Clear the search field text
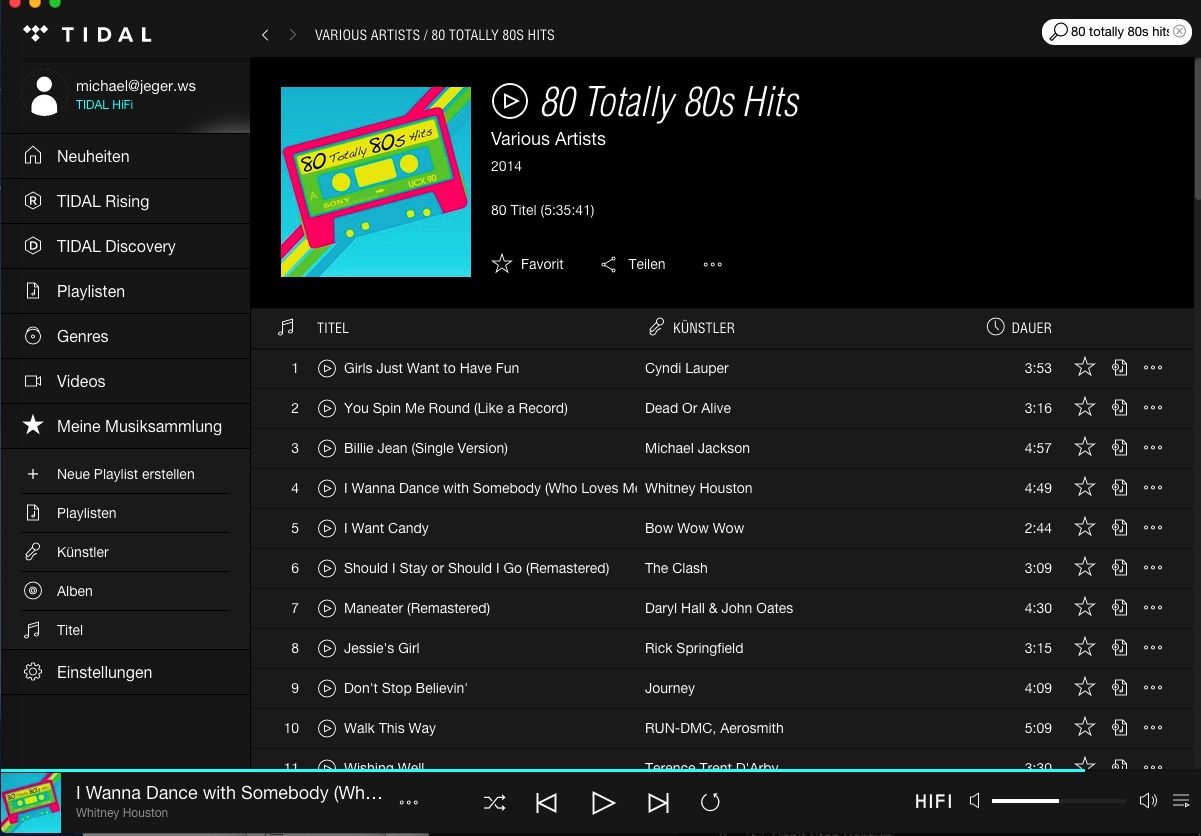The width and height of the screenshot is (1201, 836). pos(1180,32)
